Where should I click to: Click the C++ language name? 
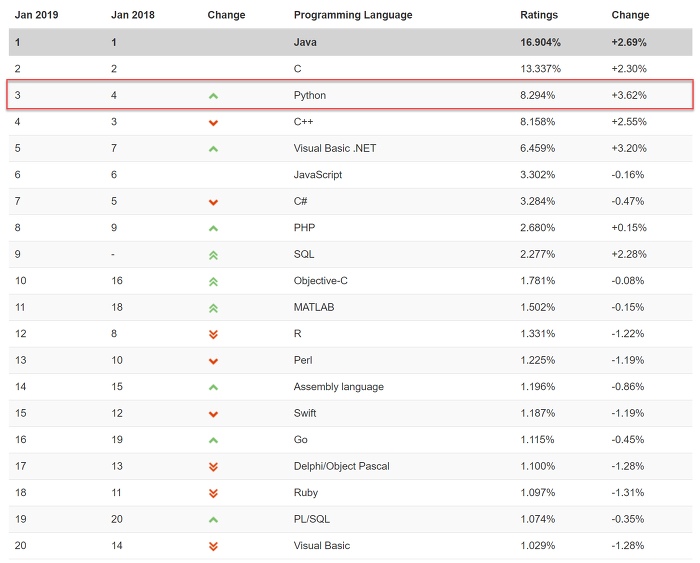click(x=304, y=121)
